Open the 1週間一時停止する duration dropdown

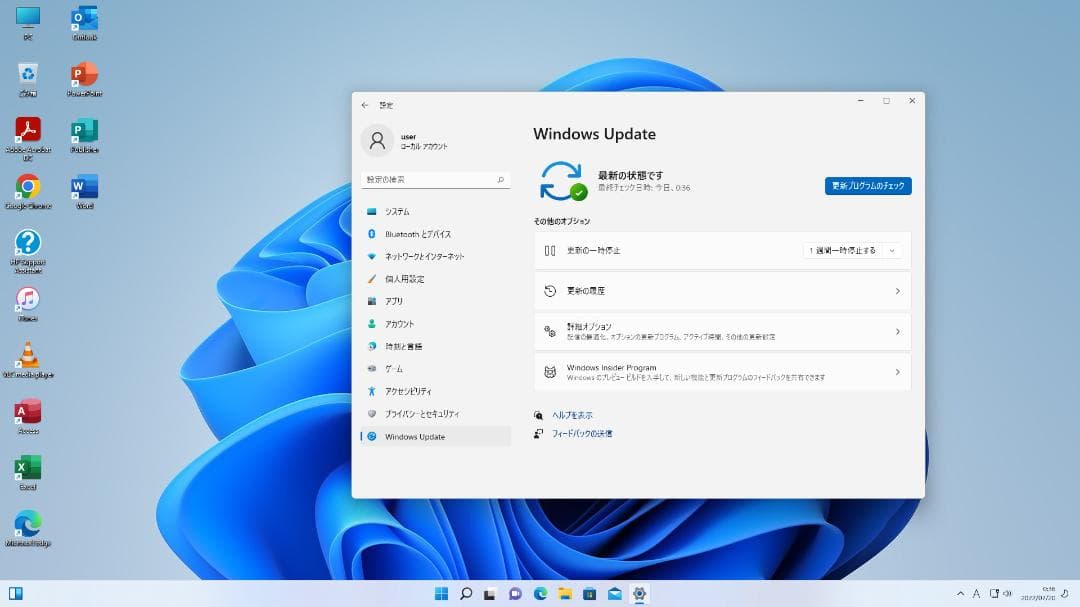(850, 250)
